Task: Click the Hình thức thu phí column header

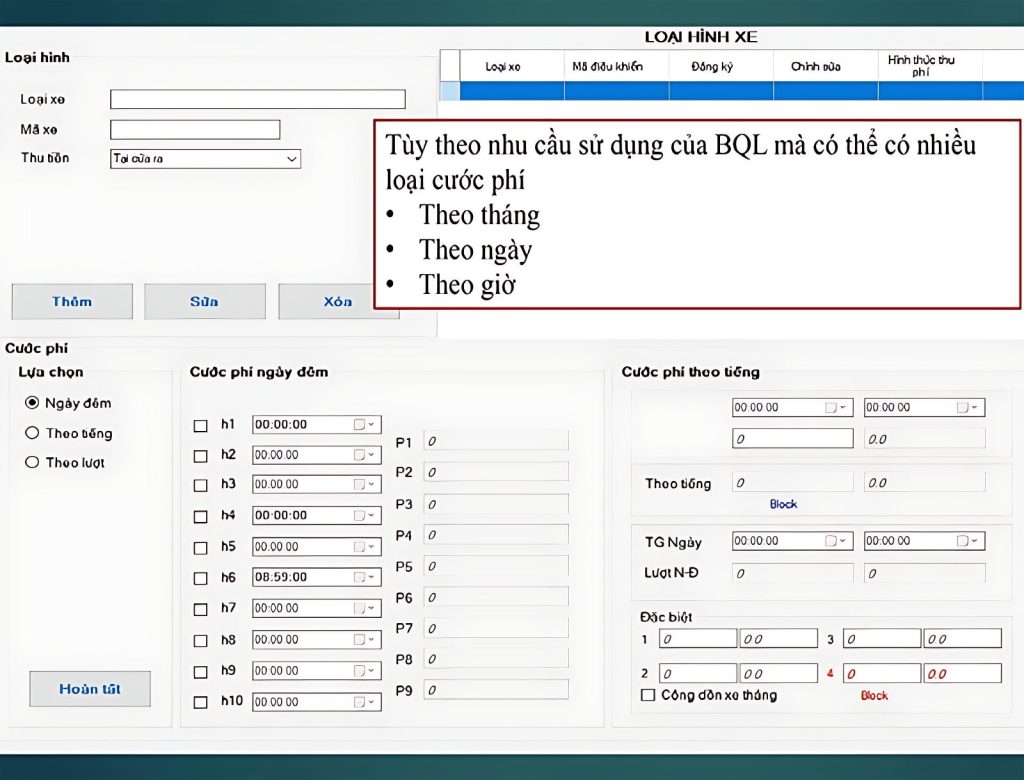Action: pyautogui.click(x=921, y=66)
